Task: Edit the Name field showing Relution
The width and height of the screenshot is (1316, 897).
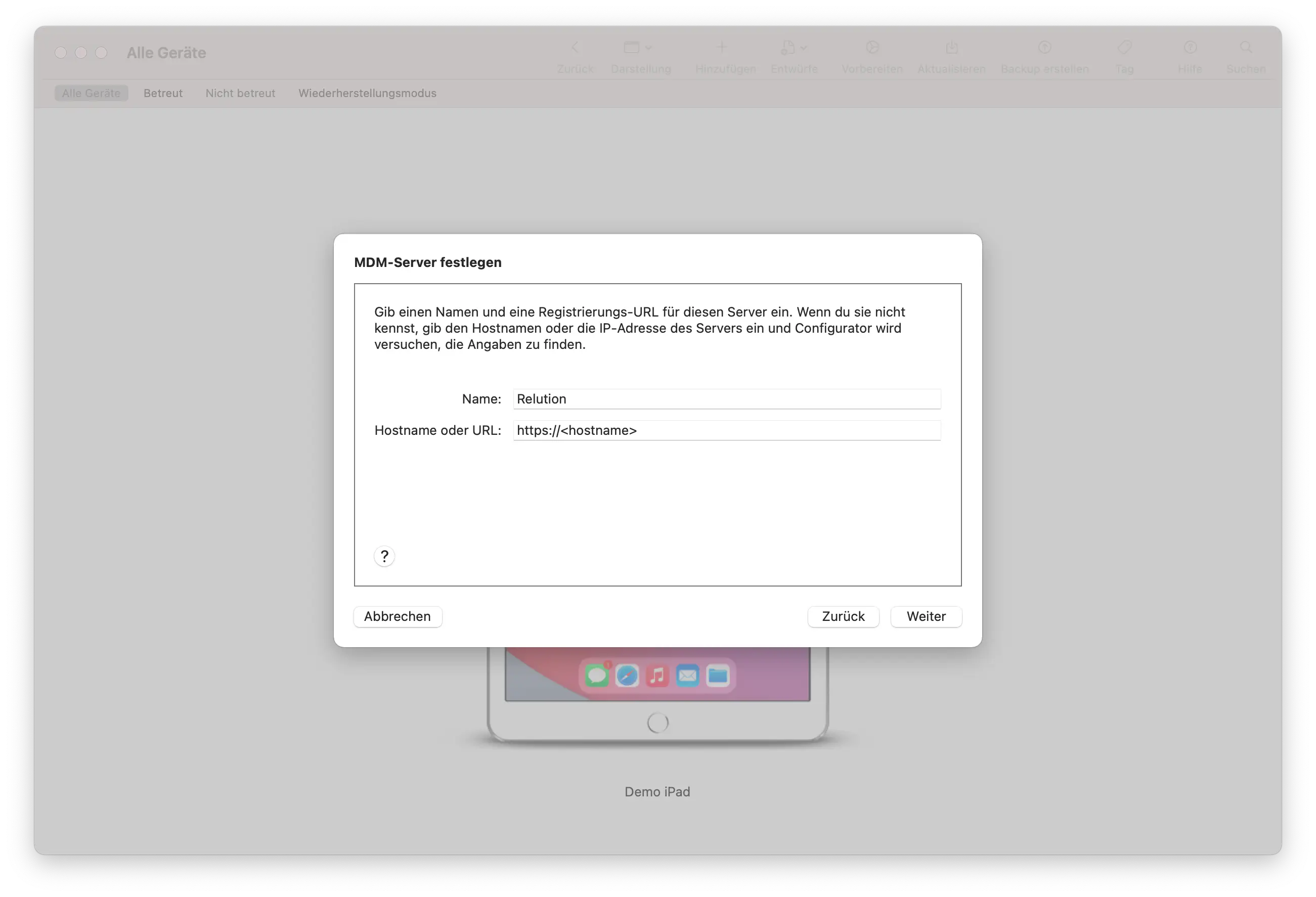Action: (726, 398)
